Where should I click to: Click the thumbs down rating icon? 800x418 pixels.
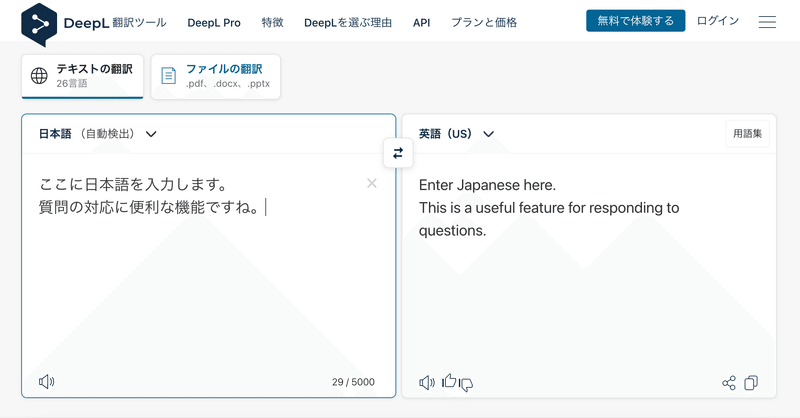pos(466,384)
